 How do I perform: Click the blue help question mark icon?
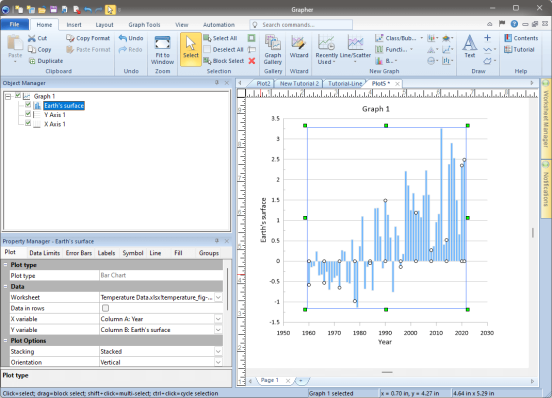tap(514, 24)
